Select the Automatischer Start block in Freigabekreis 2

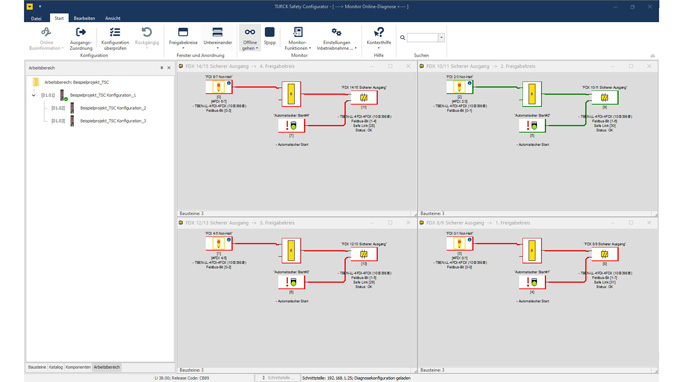(532, 126)
